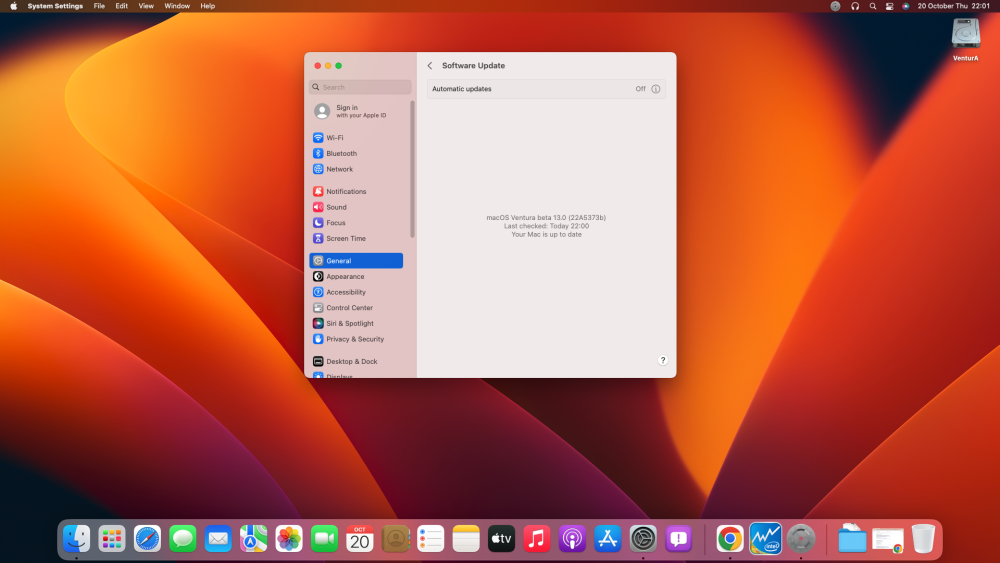The image size is (1000, 563).
Task: Open Mail from the Dock
Action: tap(218, 539)
